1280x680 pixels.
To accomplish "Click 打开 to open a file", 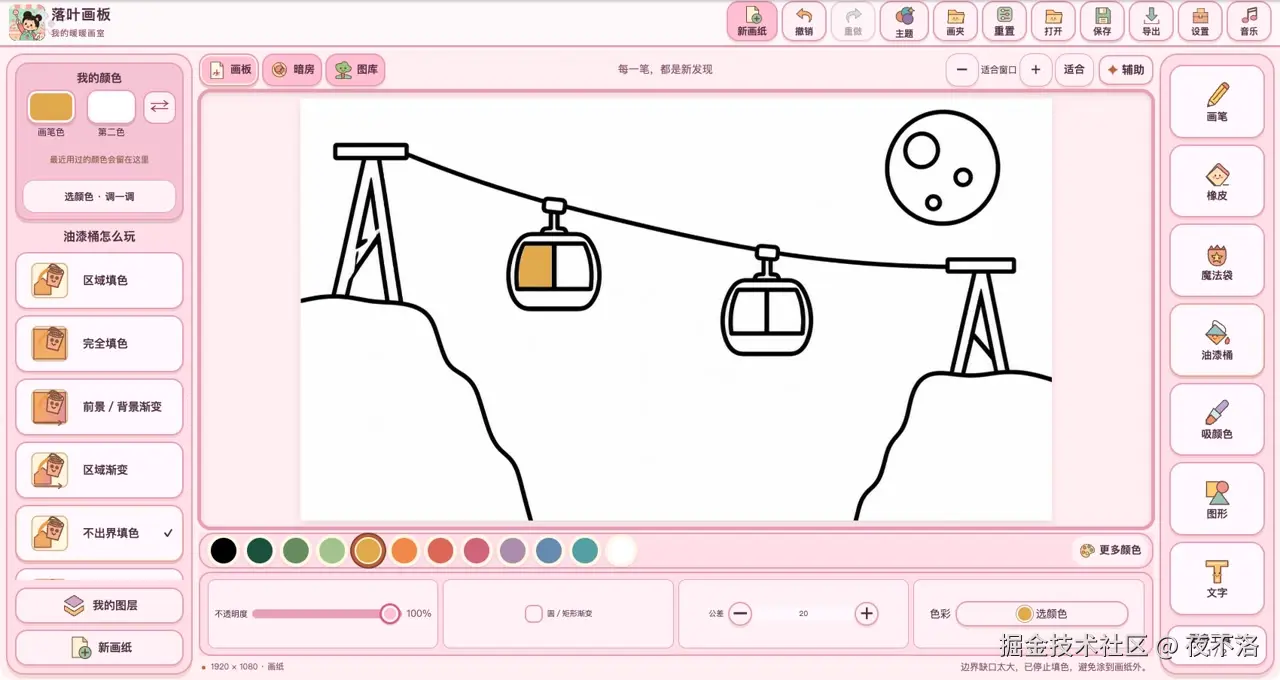I will click(1053, 21).
